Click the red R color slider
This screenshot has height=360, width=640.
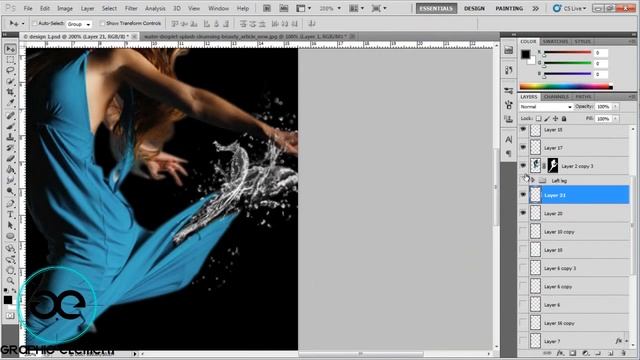(567, 53)
